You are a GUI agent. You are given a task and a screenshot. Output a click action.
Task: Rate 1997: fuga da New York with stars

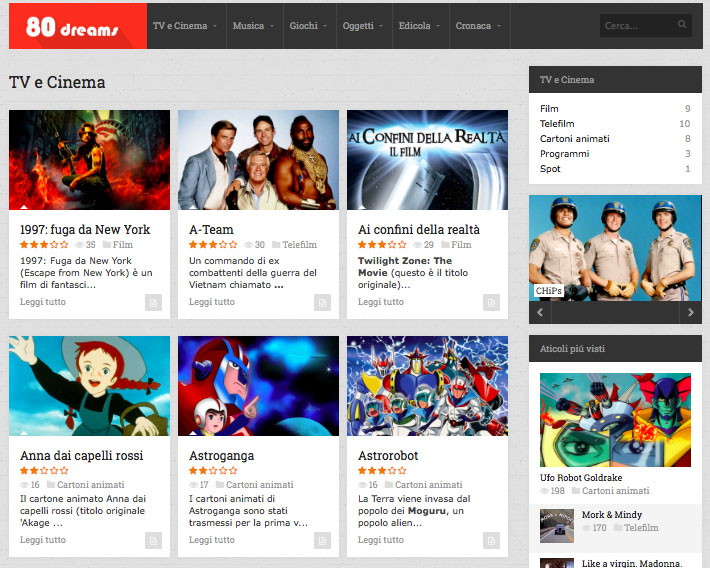[44, 245]
